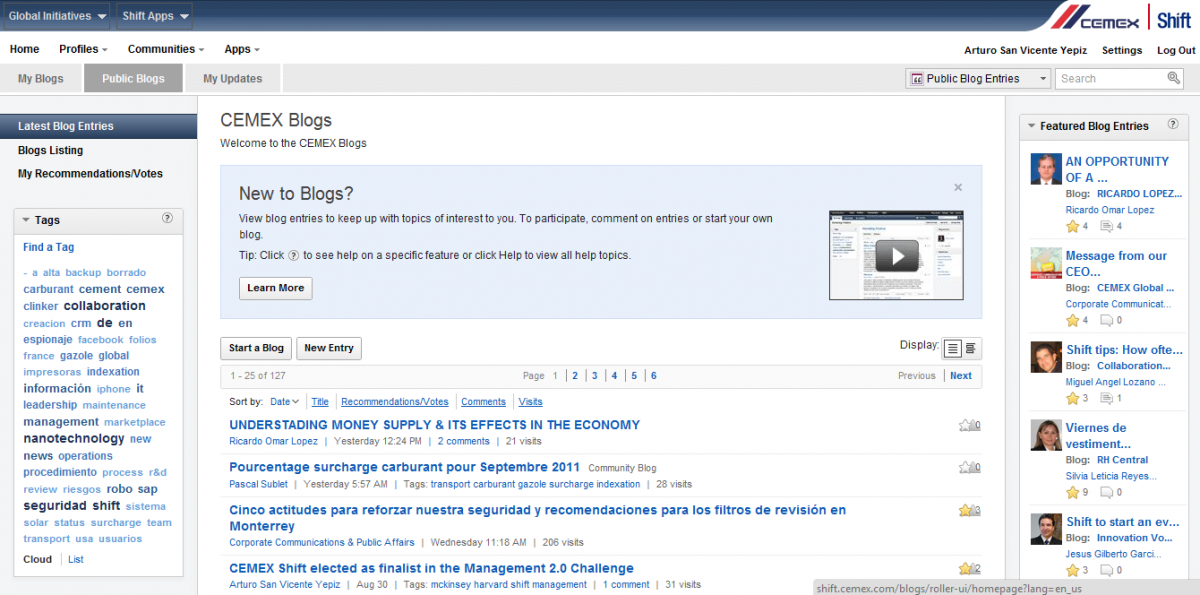Go to page 6
The image size is (1200, 595).
[x=654, y=376]
